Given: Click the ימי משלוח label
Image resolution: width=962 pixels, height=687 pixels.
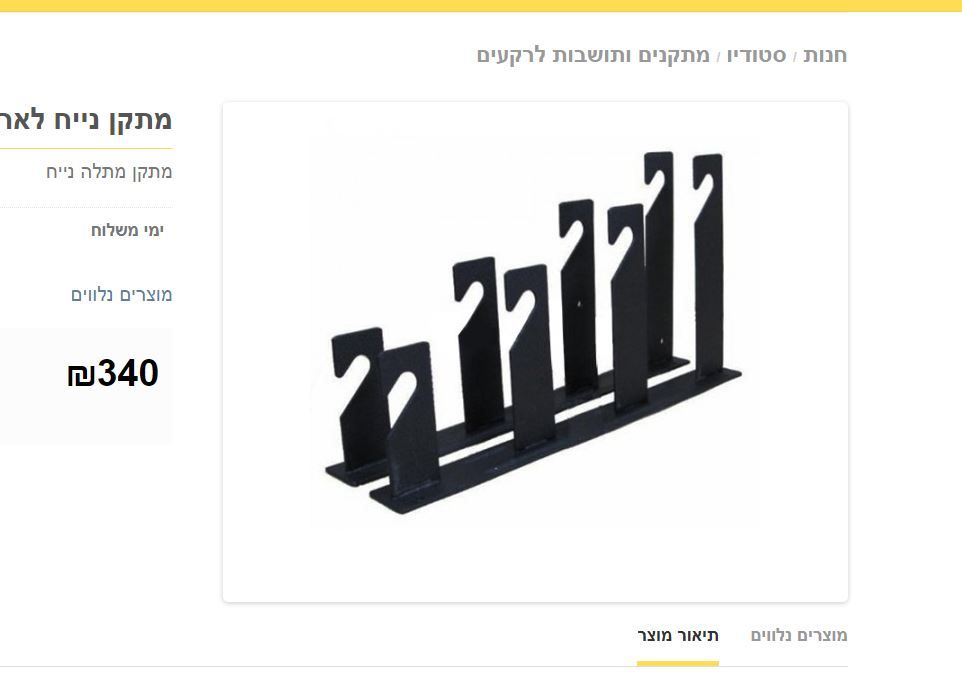Looking at the screenshot, I should pyautogui.click(x=127, y=230).
